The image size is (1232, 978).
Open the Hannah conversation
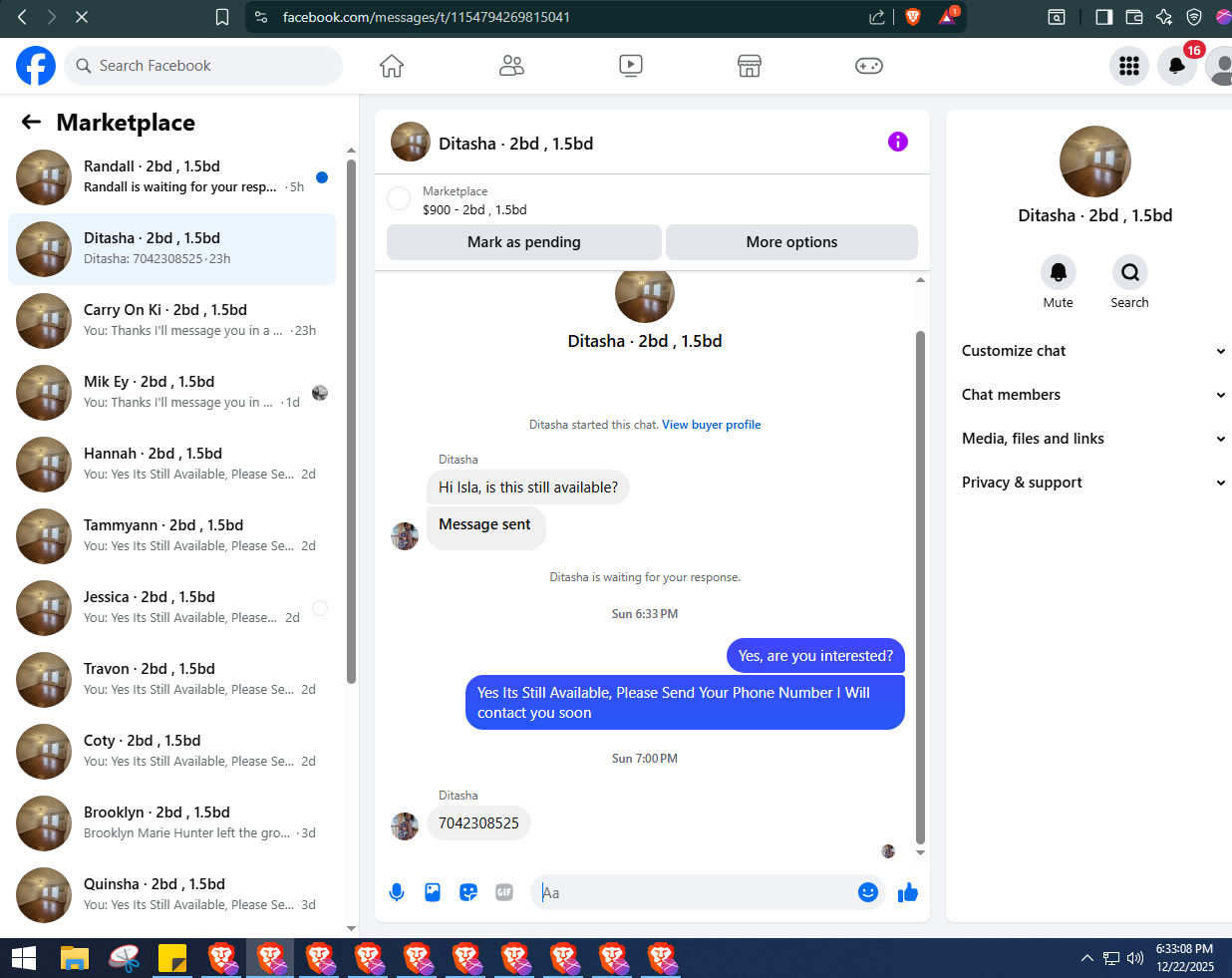pyautogui.click(x=171, y=465)
